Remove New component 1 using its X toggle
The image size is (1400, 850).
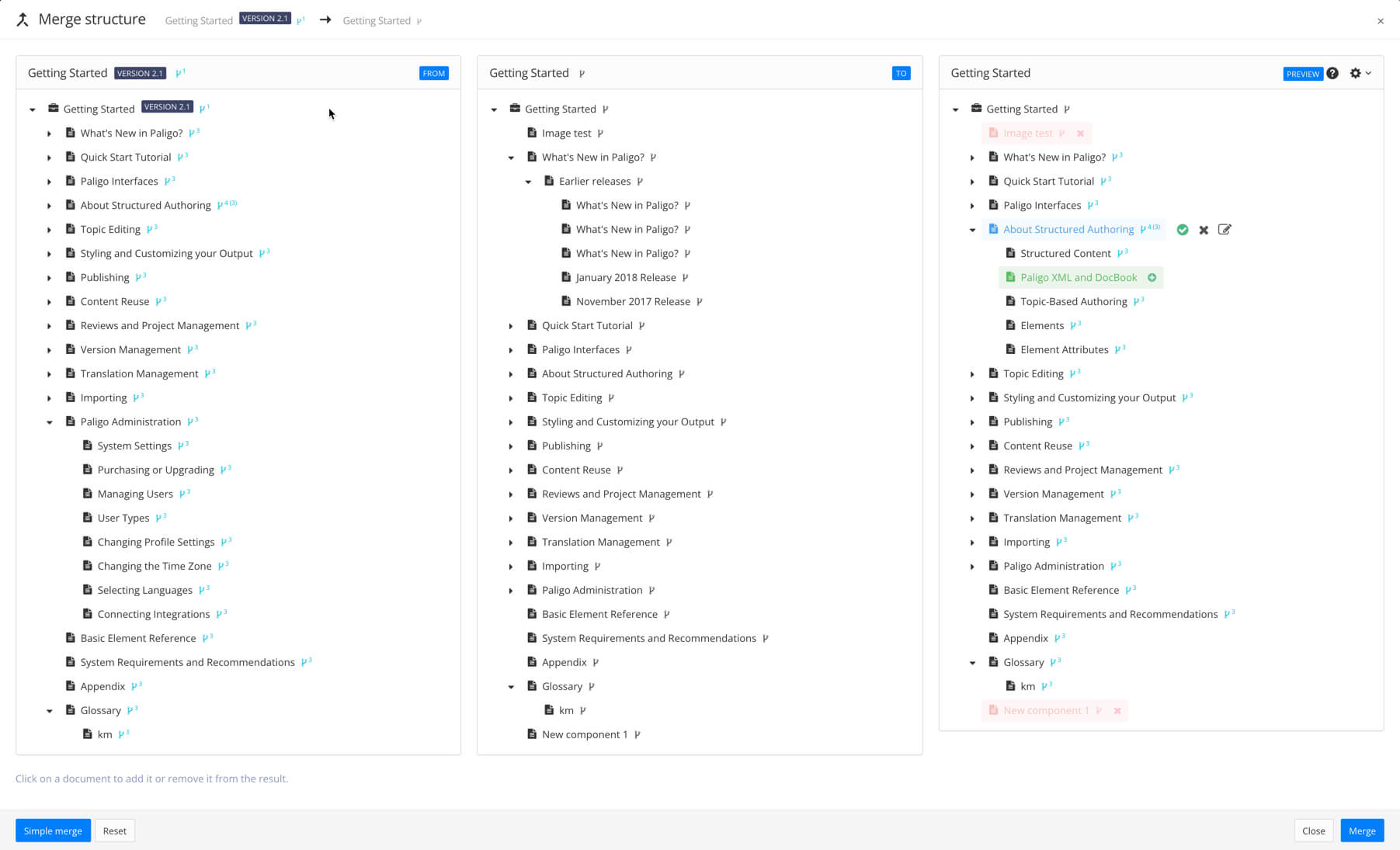pos(1117,710)
